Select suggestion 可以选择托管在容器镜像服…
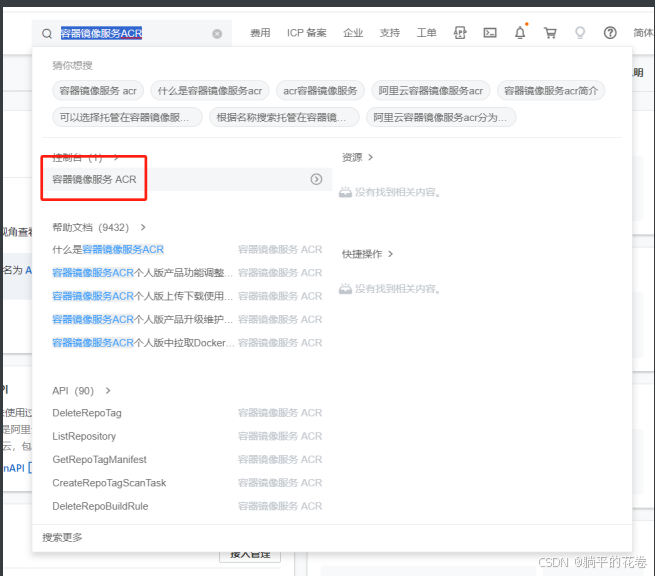Image resolution: width=655 pixels, height=576 pixels. pyautogui.click(x=127, y=117)
